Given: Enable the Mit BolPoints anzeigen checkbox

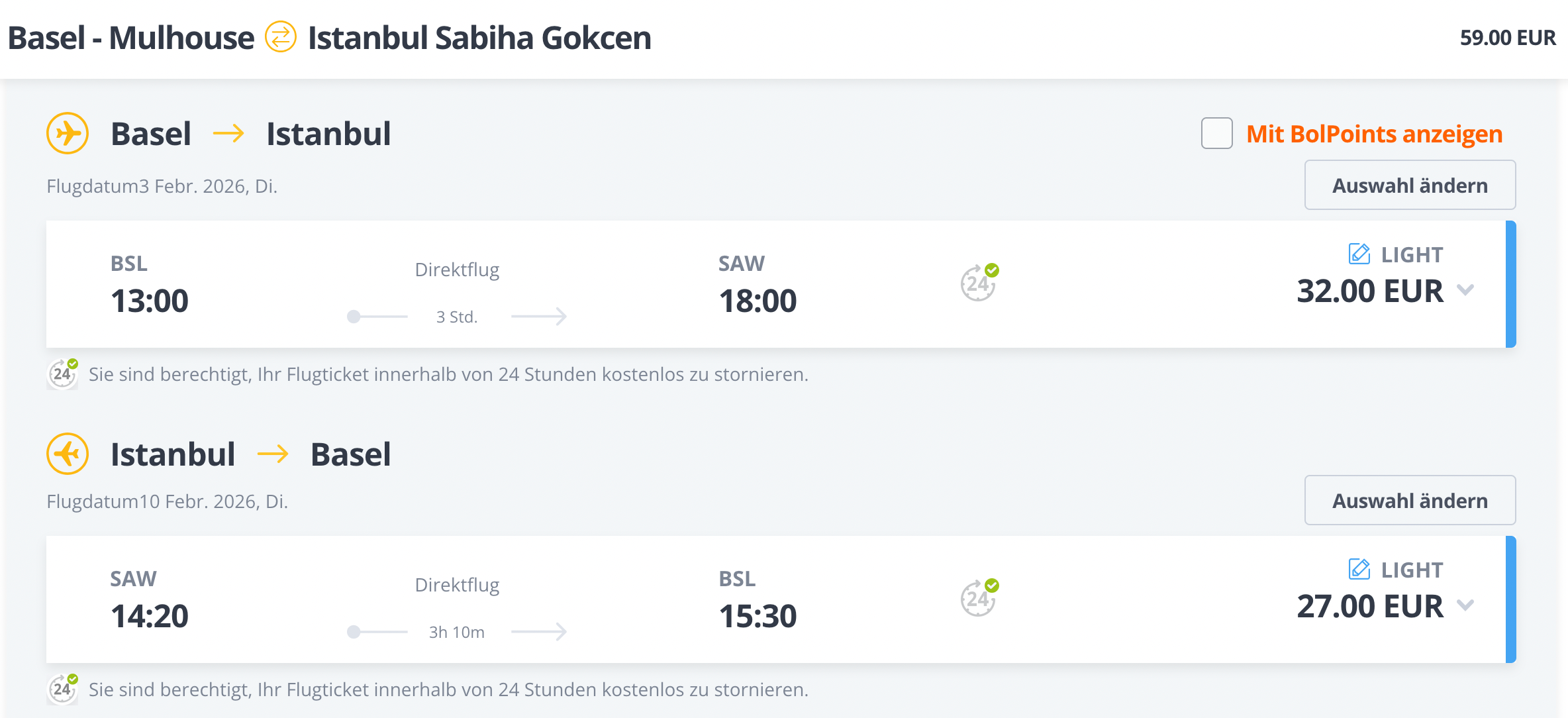Looking at the screenshot, I should click(x=1217, y=134).
